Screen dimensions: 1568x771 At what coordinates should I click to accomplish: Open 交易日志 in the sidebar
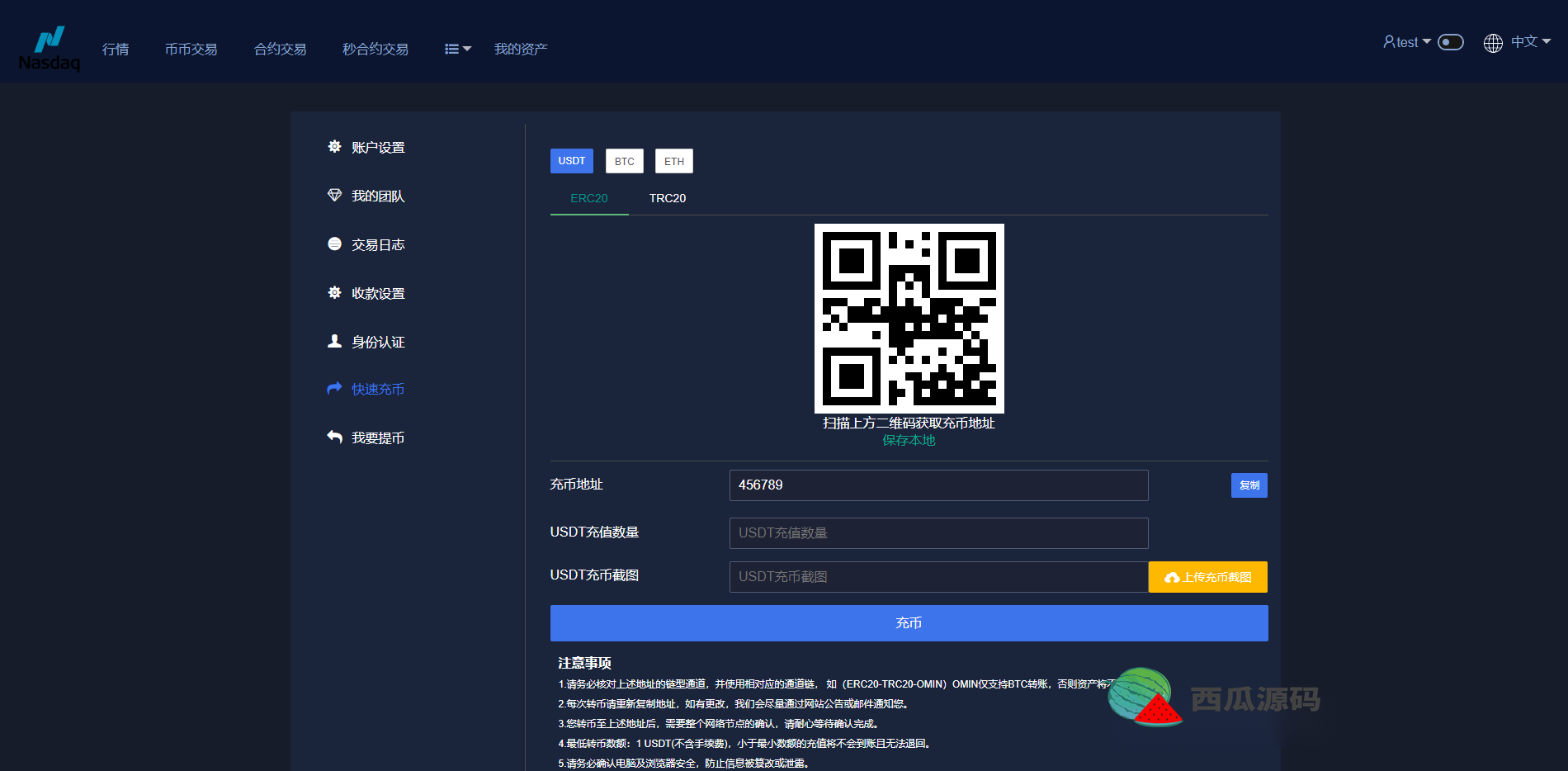pyautogui.click(x=378, y=244)
